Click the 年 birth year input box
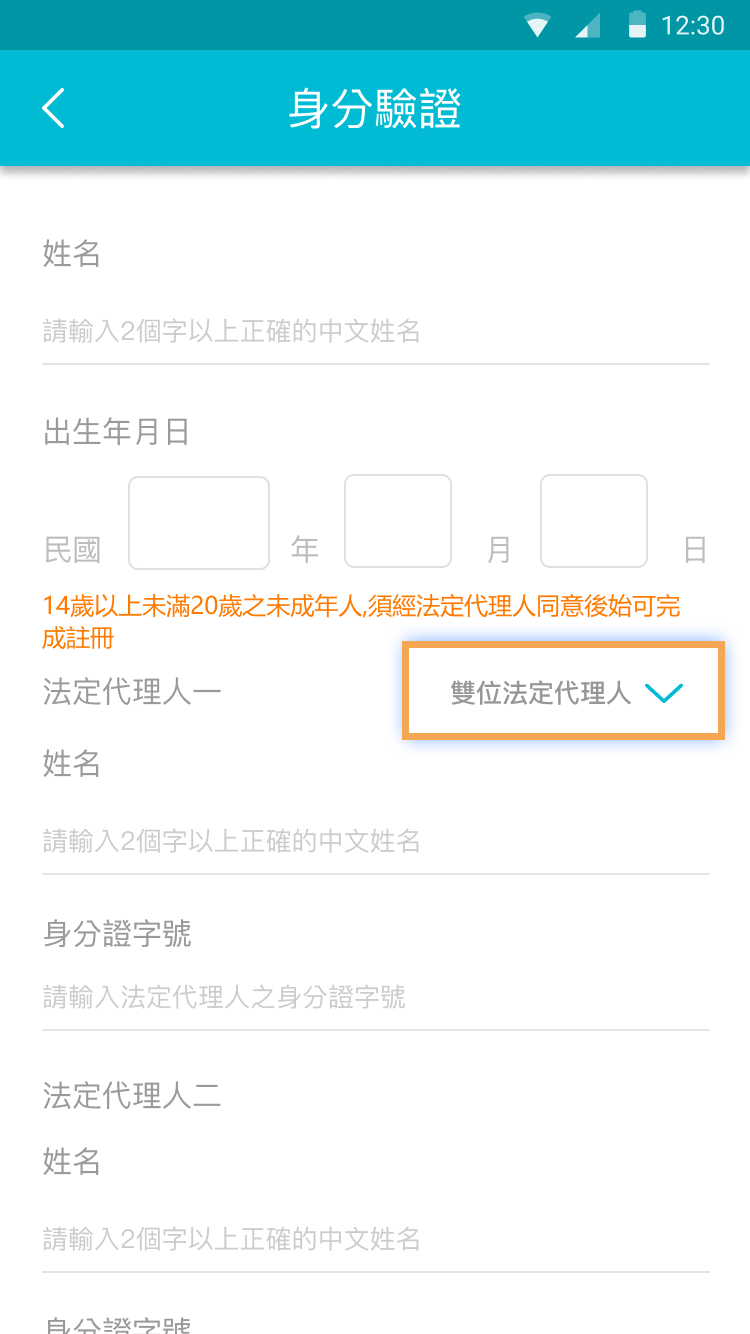Image resolution: width=750 pixels, height=1334 pixels. tap(198, 521)
